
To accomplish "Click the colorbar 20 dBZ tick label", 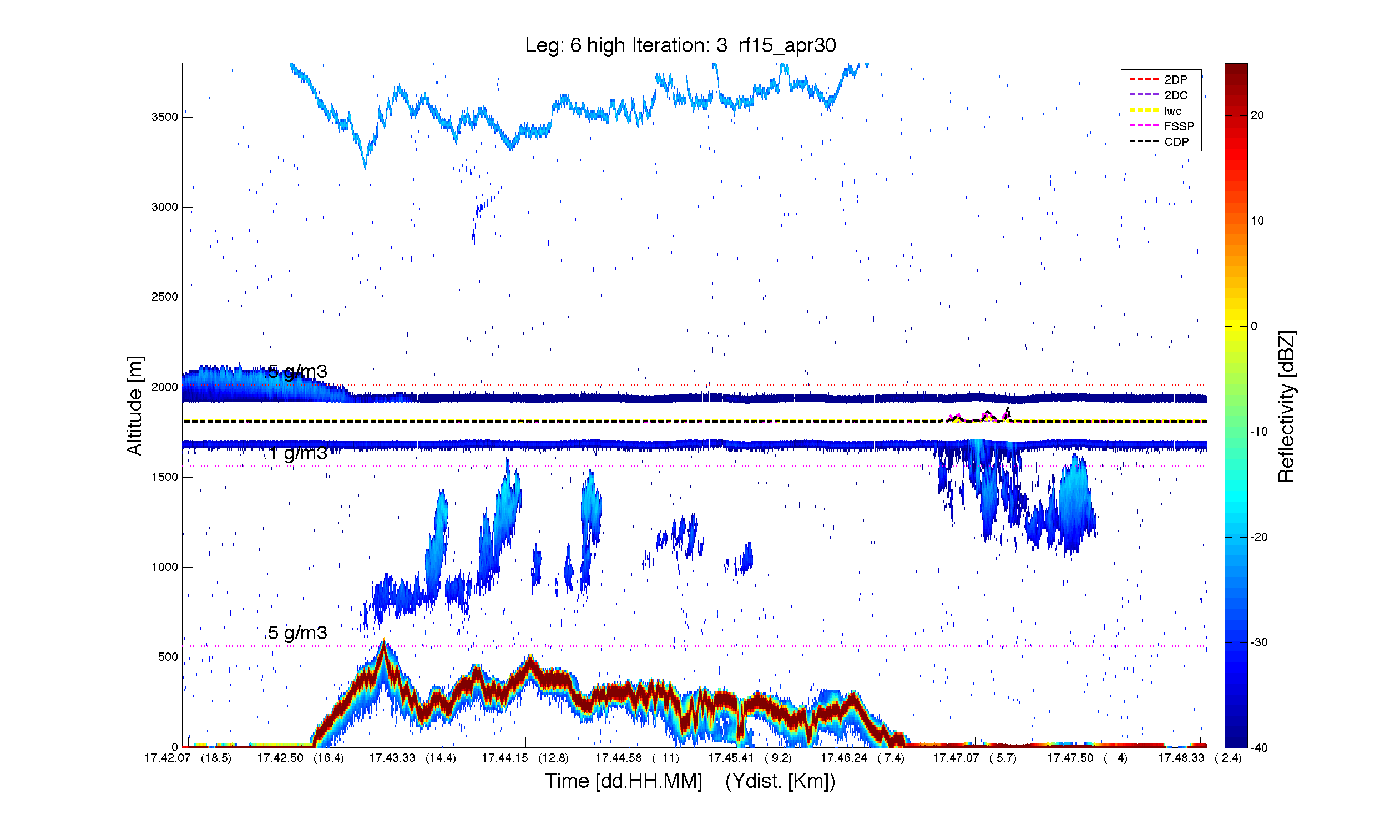I will [x=1257, y=115].
